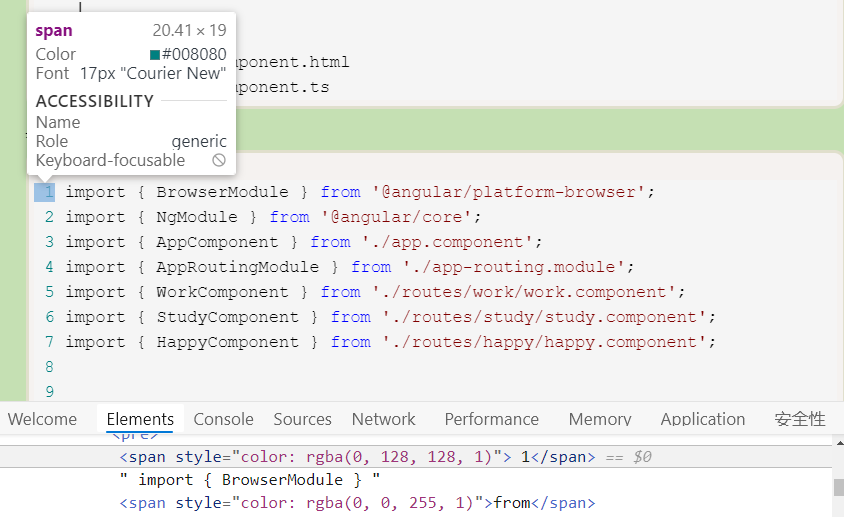Click the blue 'from' keyword on line 1
The width and height of the screenshot is (844, 517).
pos(341,192)
